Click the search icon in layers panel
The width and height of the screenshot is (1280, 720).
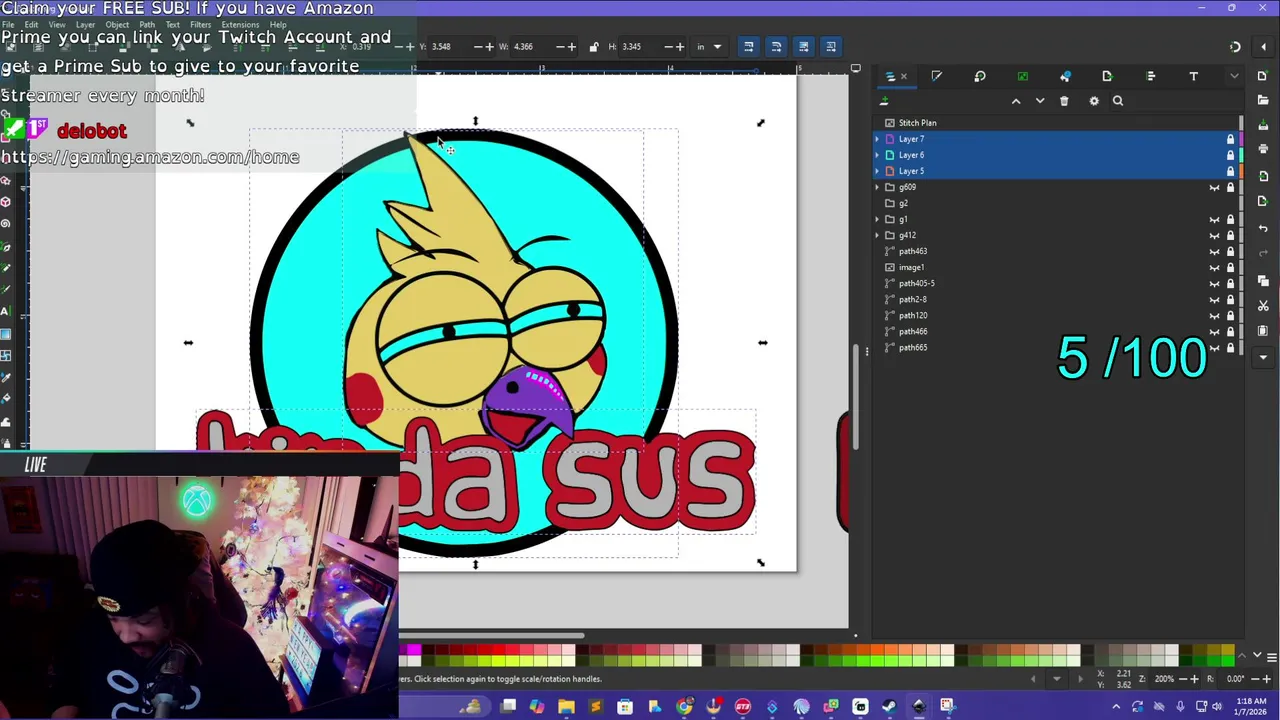(1118, 101)
